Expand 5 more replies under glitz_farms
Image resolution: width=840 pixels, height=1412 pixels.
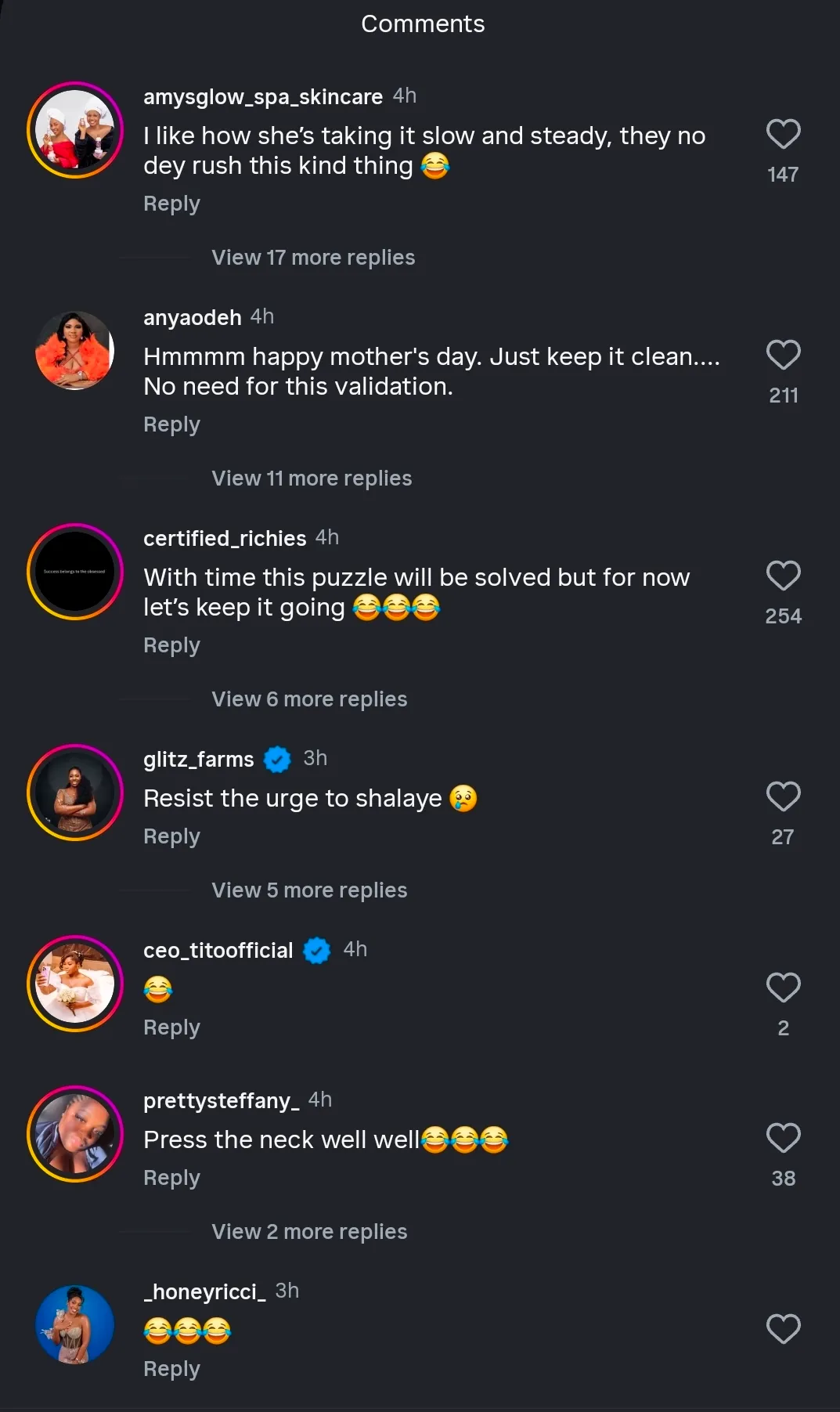[x=309, y=890]
